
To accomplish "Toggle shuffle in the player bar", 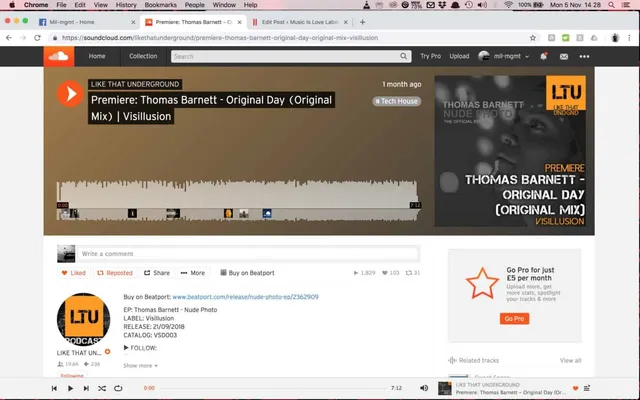I will tap(102, 388).
